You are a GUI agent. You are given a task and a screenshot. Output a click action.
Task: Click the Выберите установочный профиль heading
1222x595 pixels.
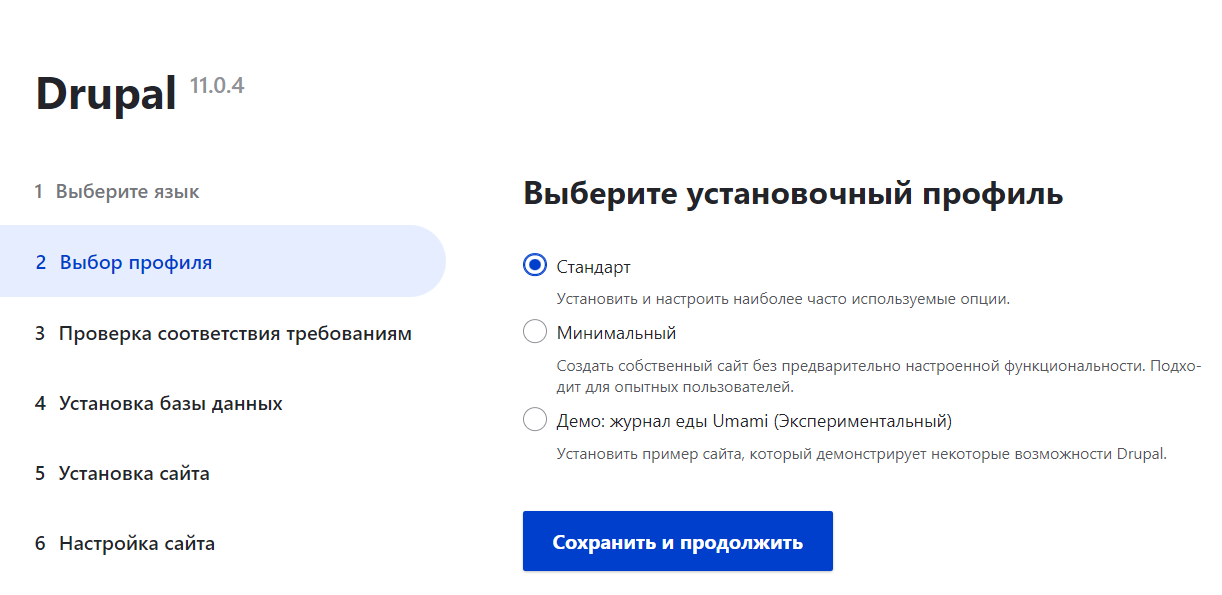793,194
